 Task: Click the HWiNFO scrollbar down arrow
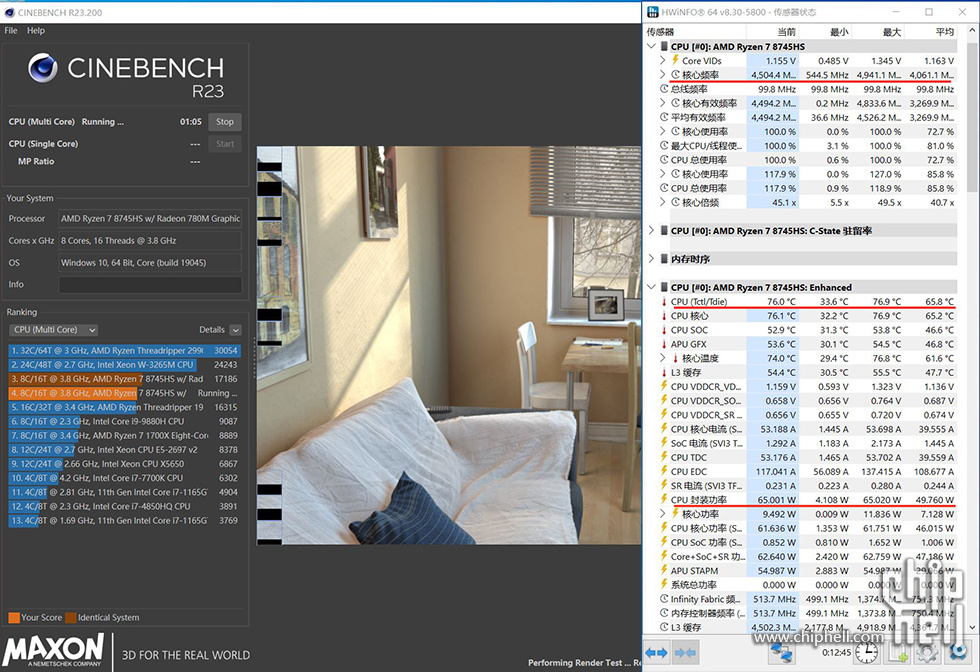coord(972,627)
